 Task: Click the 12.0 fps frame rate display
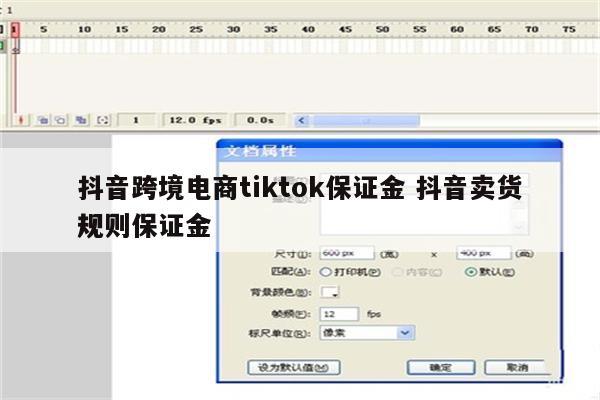point(195,120)
